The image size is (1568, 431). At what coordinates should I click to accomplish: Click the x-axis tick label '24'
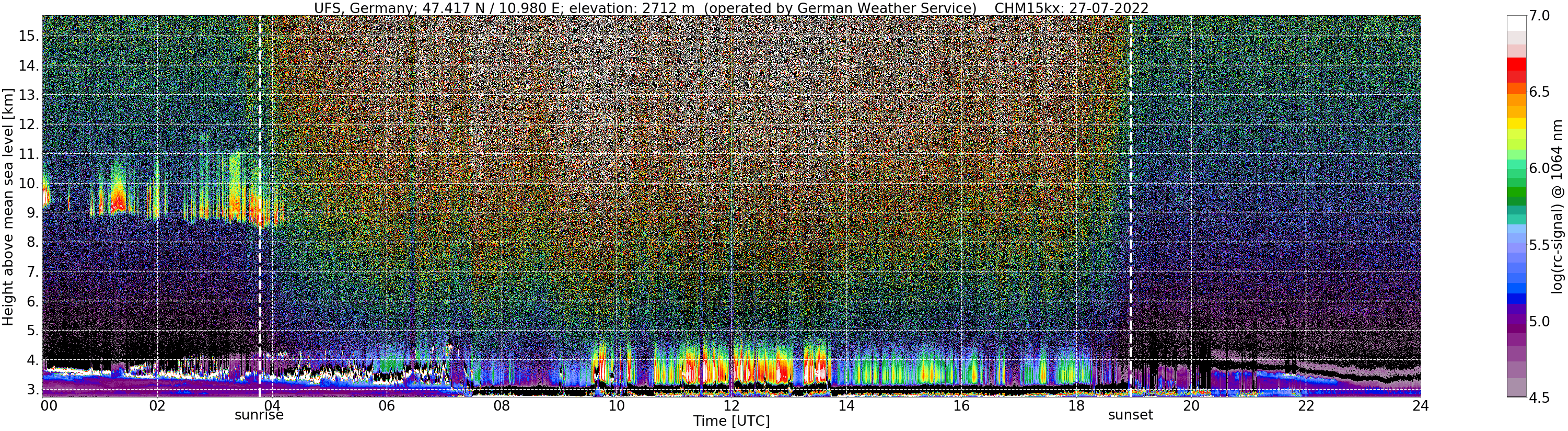point(1420,406)
